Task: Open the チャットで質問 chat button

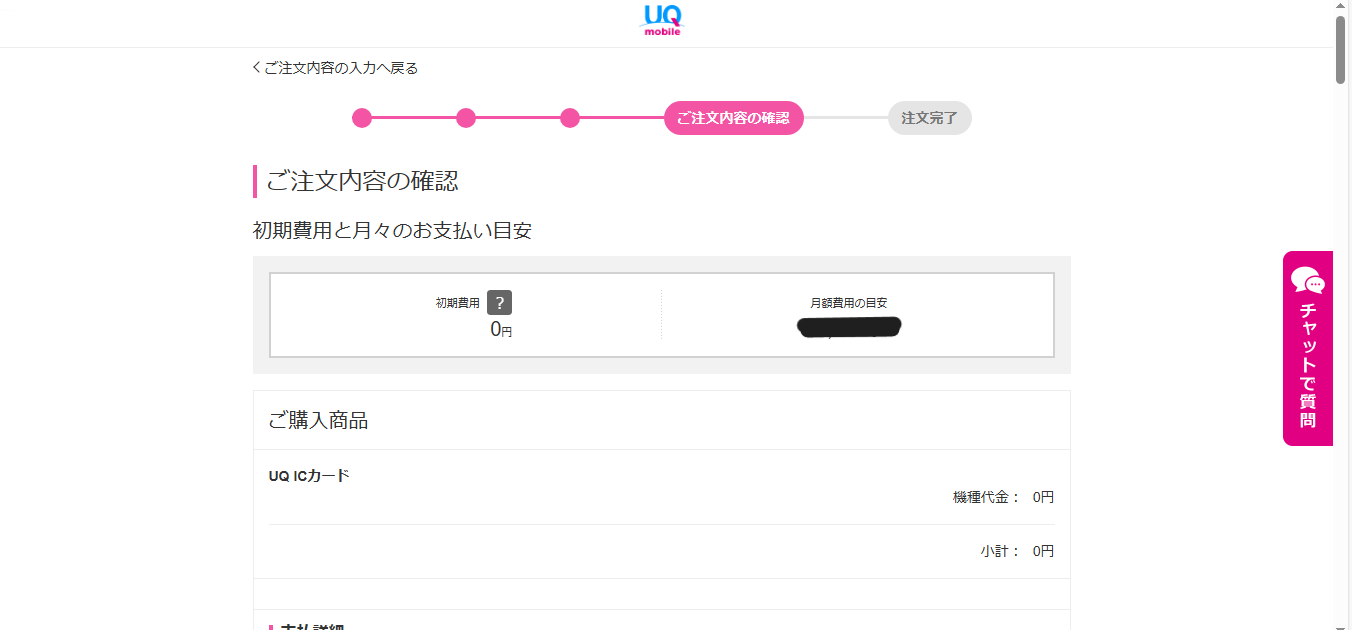Action: click(1308, 348)
